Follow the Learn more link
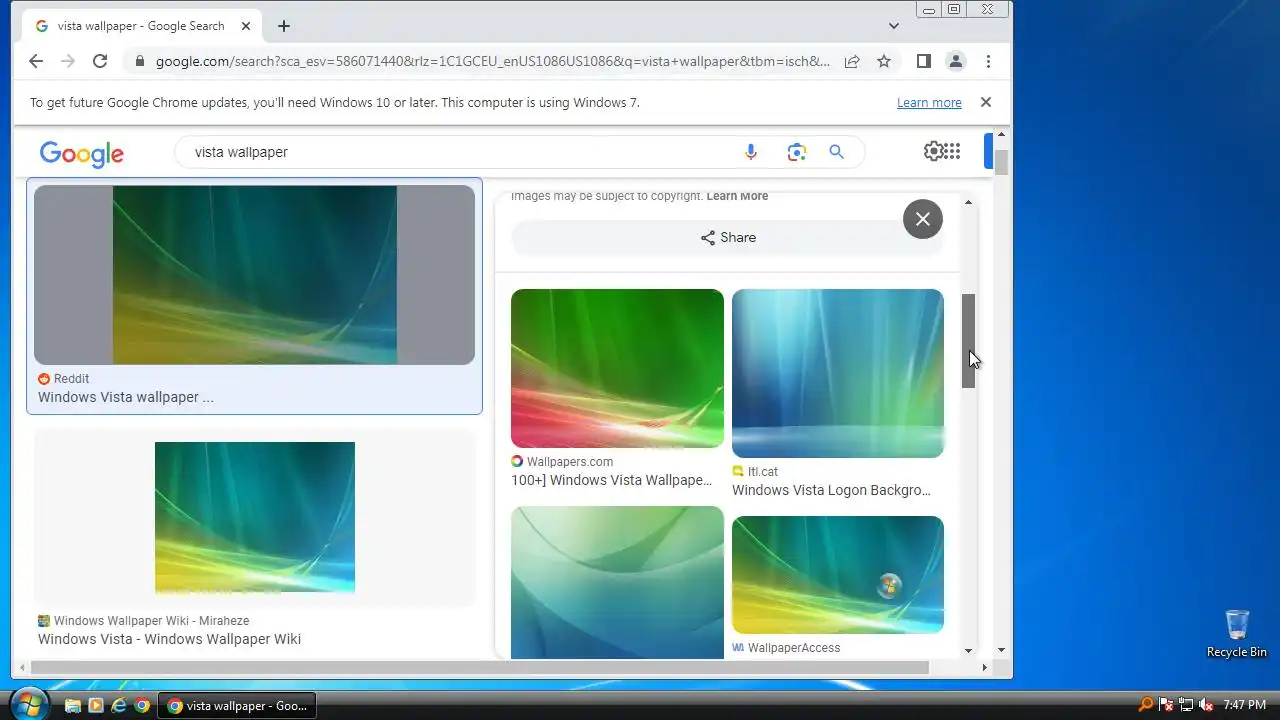Screen dimensions: 1280x720 929,102
